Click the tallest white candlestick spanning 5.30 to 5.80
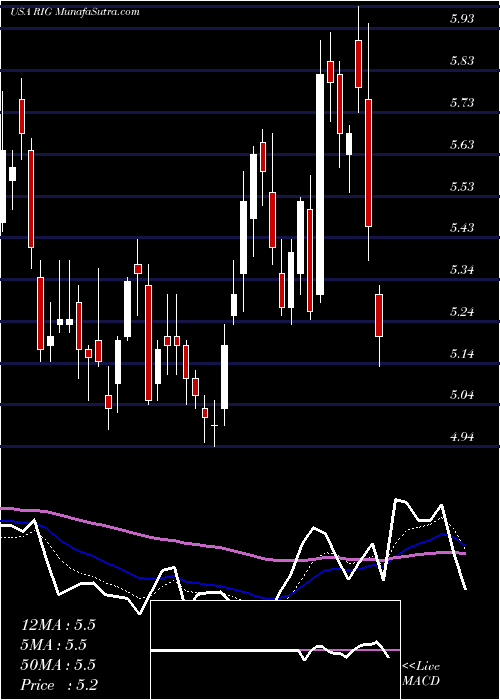This screenshot has width=500, height=700. pos(320,184)
